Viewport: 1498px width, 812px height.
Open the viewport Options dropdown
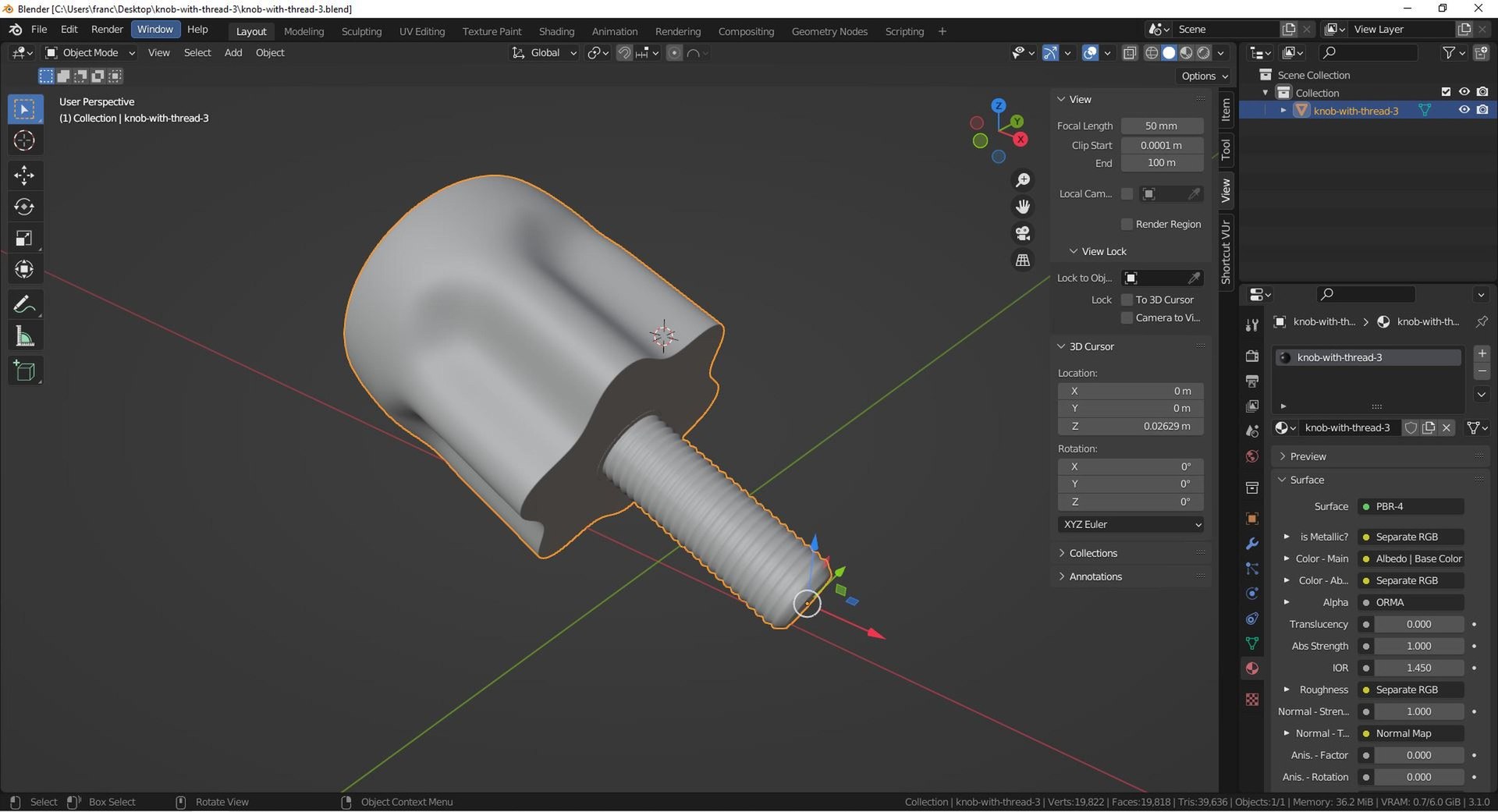tap(1204, 76)
